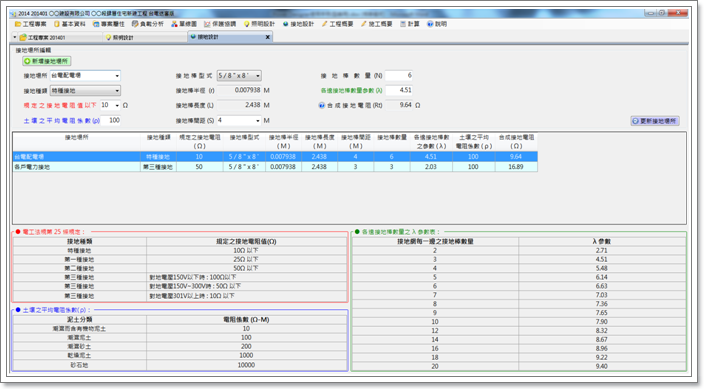Click the 各邊接地棒數量參數 λ field

point(399,90)
